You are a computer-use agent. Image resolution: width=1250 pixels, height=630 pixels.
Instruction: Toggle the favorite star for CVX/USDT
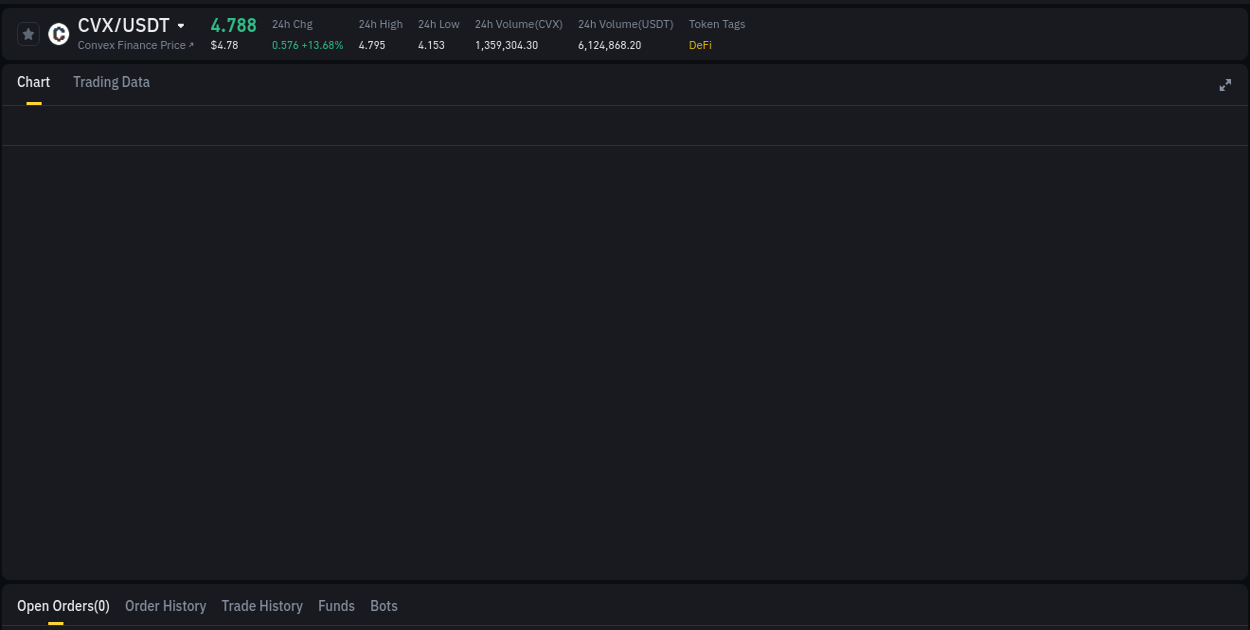(x=28, y=33)
